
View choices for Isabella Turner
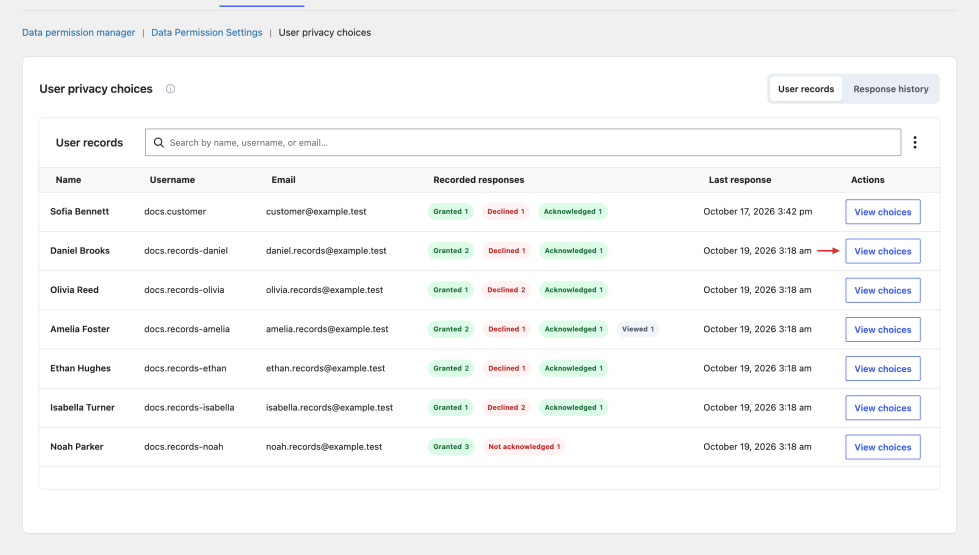pyautogui.click(x=882, y=408)
